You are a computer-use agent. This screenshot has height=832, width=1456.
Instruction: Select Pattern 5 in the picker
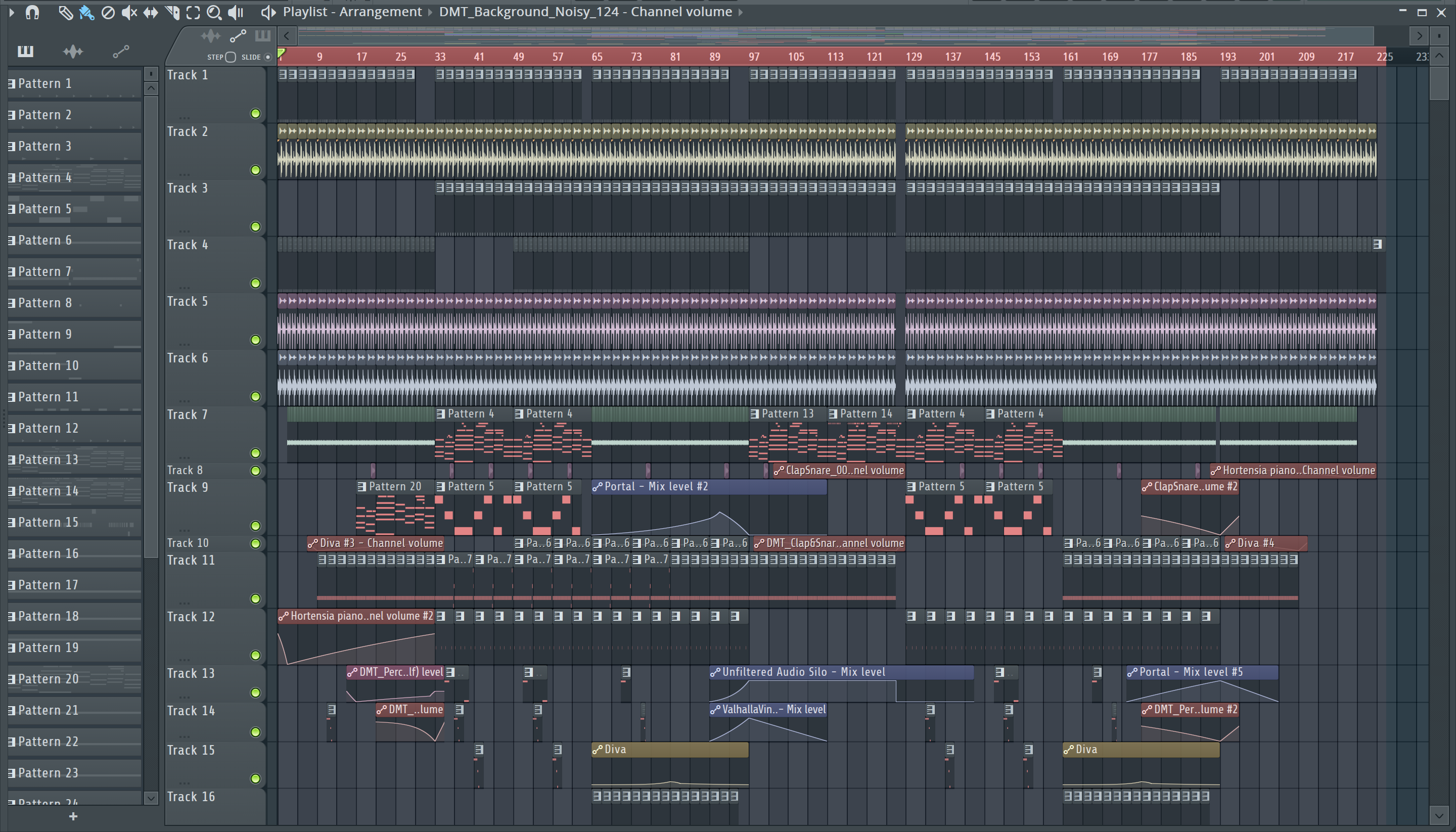click(x=74, y=209)
